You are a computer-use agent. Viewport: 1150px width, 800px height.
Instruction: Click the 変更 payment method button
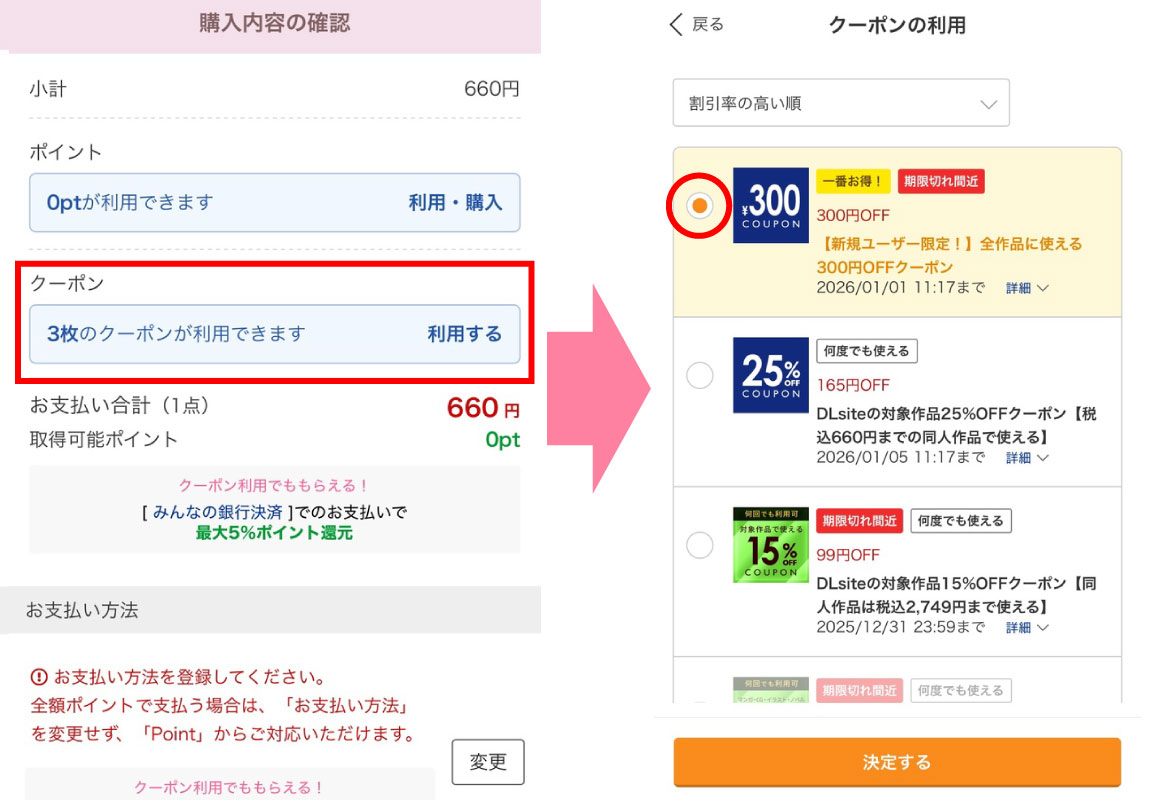coord(488,762)
